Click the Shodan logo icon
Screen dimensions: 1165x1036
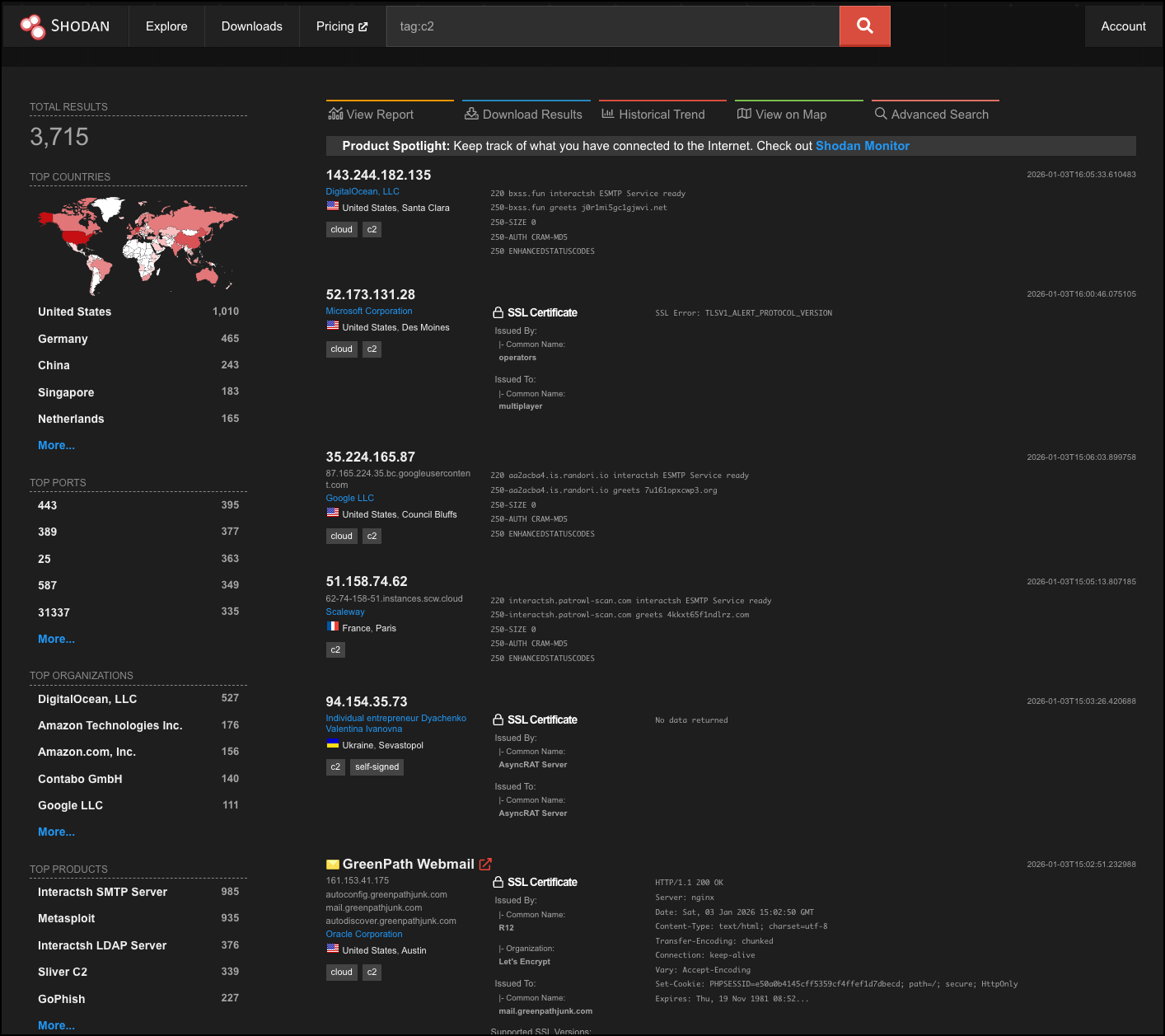coord(33,26)
